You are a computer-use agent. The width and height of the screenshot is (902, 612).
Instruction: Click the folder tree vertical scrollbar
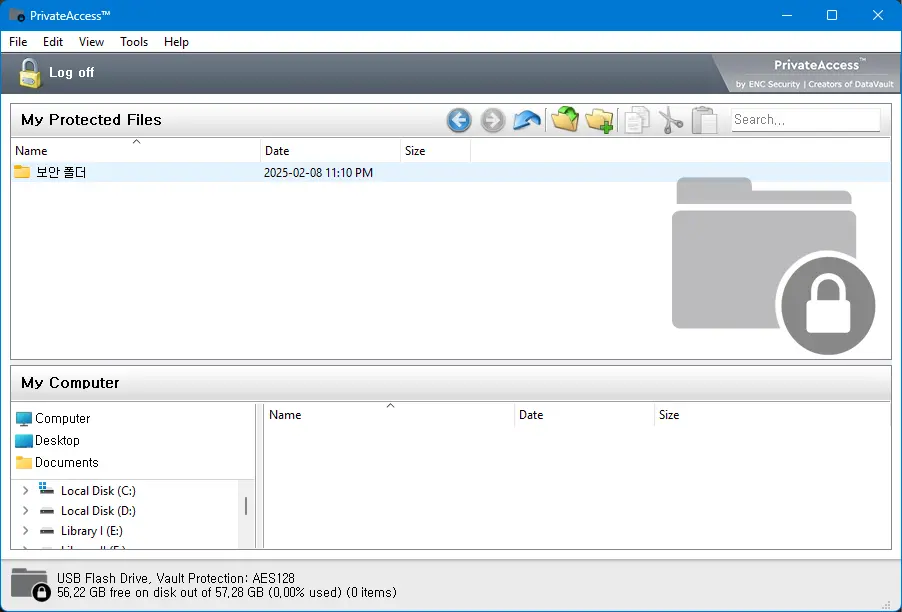246,506
